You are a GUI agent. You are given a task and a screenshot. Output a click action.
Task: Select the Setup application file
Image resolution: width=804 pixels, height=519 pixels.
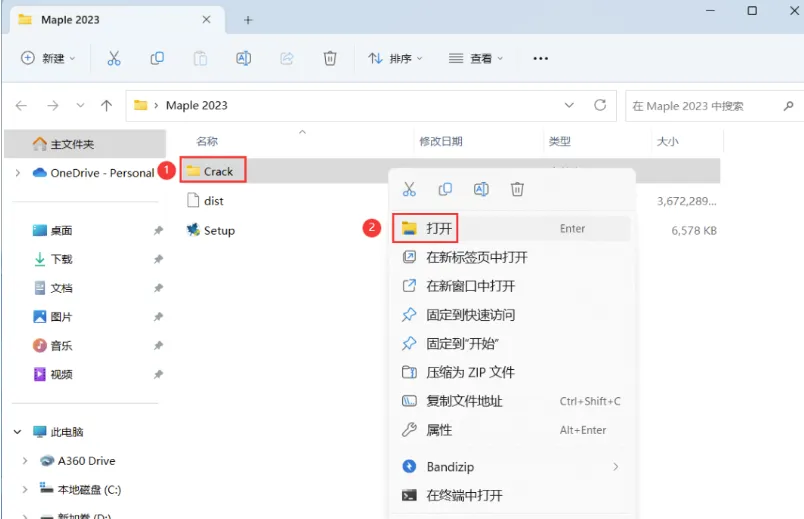[211, 230]
